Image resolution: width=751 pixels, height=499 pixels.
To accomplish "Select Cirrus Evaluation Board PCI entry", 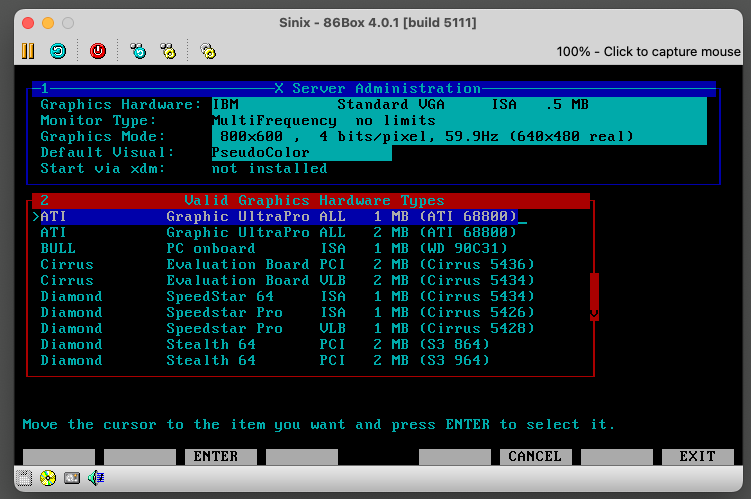I will pyautogui.click(x=278, y=264).
